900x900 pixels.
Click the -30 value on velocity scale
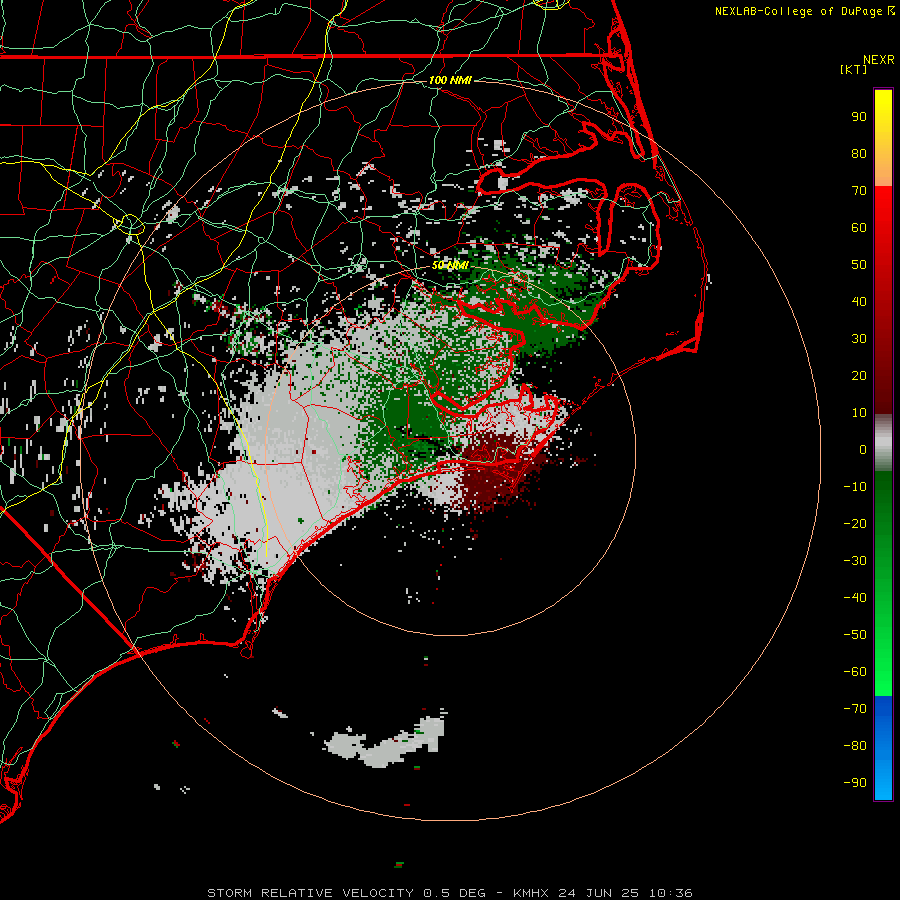[x=855, y=561]
